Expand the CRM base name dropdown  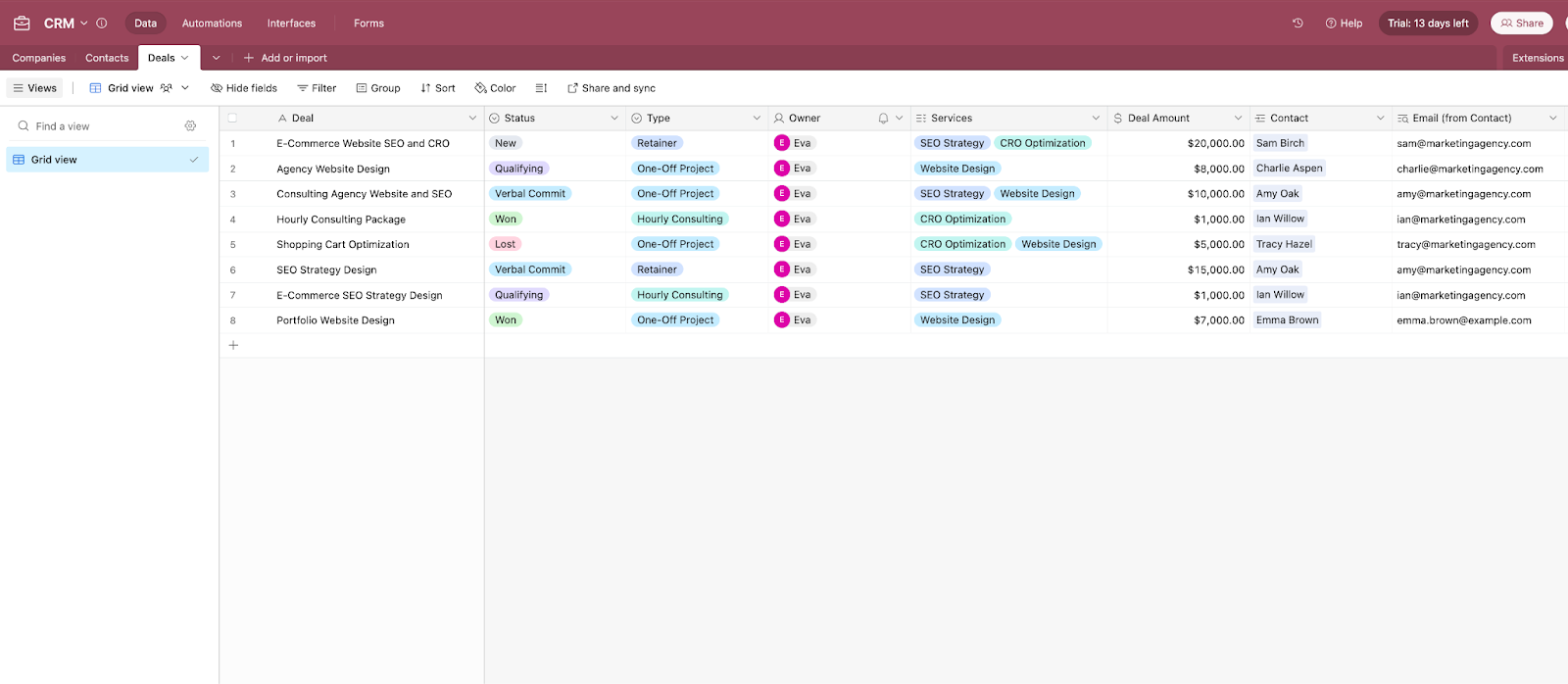pyautogui.click(x=84, y=23)
